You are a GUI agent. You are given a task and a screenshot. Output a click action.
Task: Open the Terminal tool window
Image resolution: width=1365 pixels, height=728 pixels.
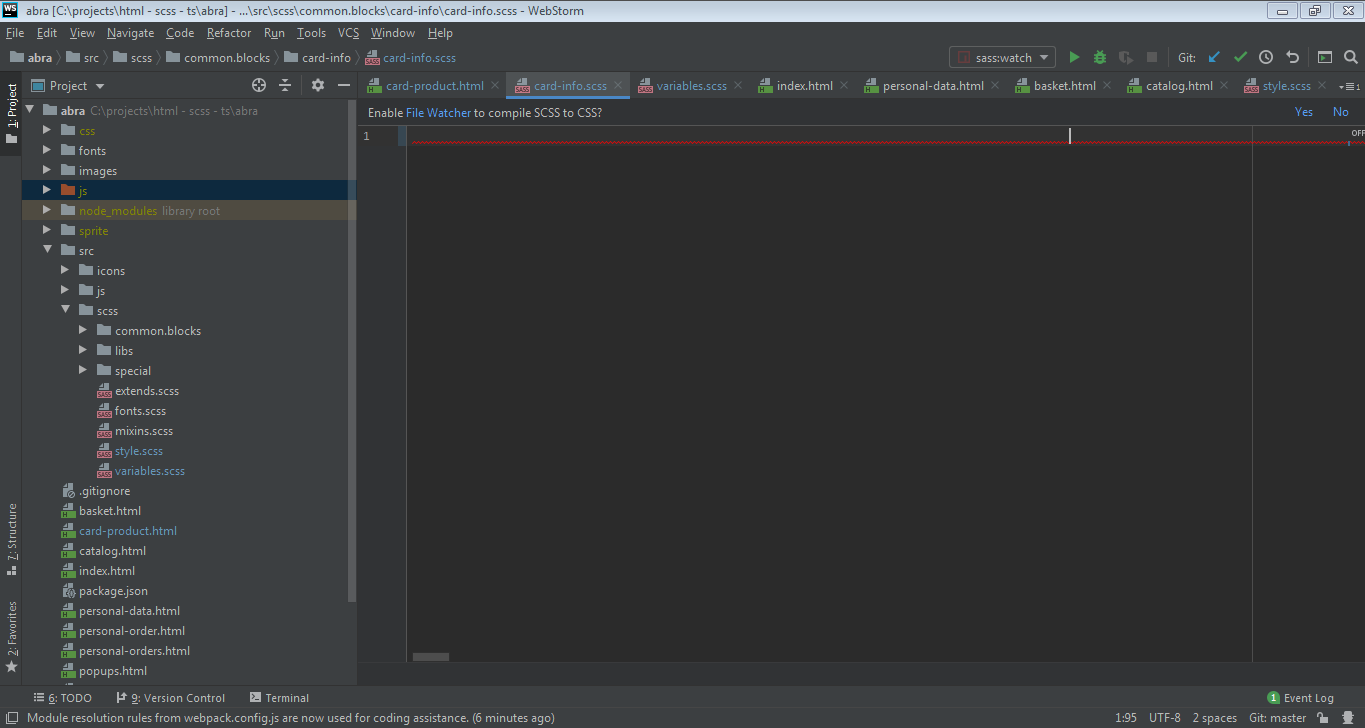tap(280, 698)
